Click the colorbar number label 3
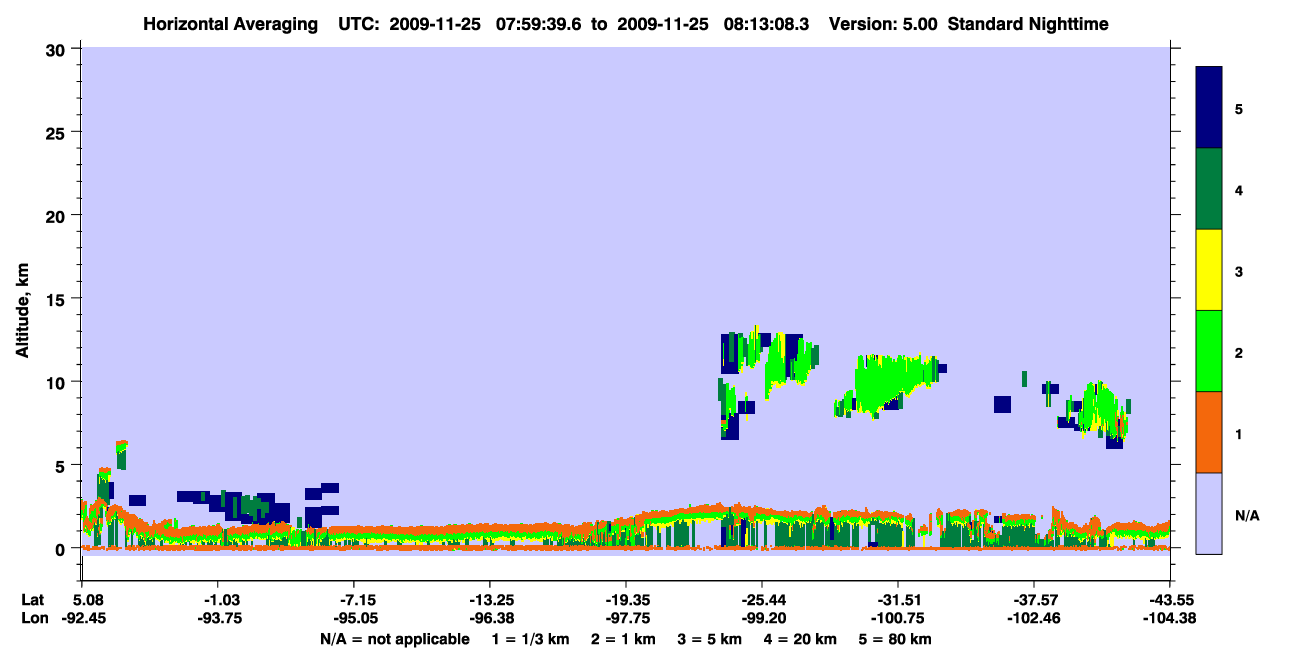This screenshot has width=1300, height=667. (x=1239, y=270)
